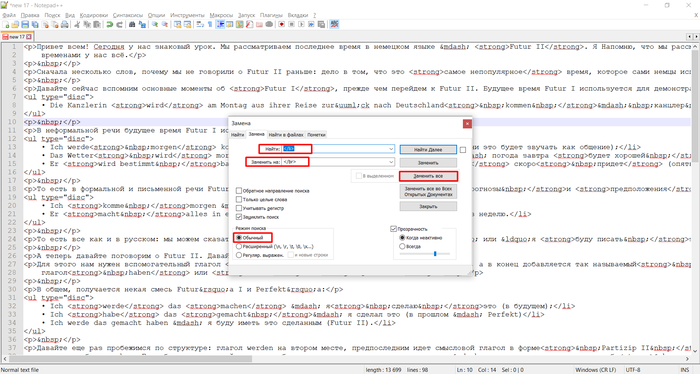The image size is (700, 374).
Task: Click the 'Заменить все' button
Action: pyautogui.click(x=428, y=176)
